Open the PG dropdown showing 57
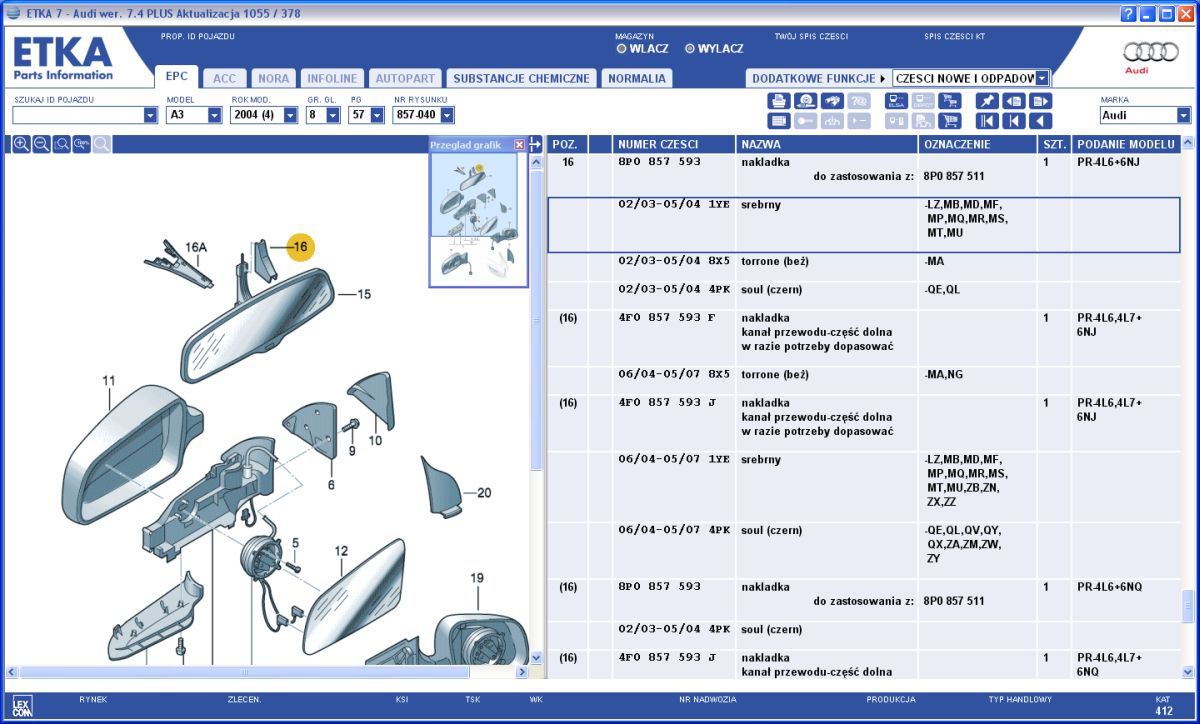Screen dimensions: 1200x724 click(x=377, y=115)
